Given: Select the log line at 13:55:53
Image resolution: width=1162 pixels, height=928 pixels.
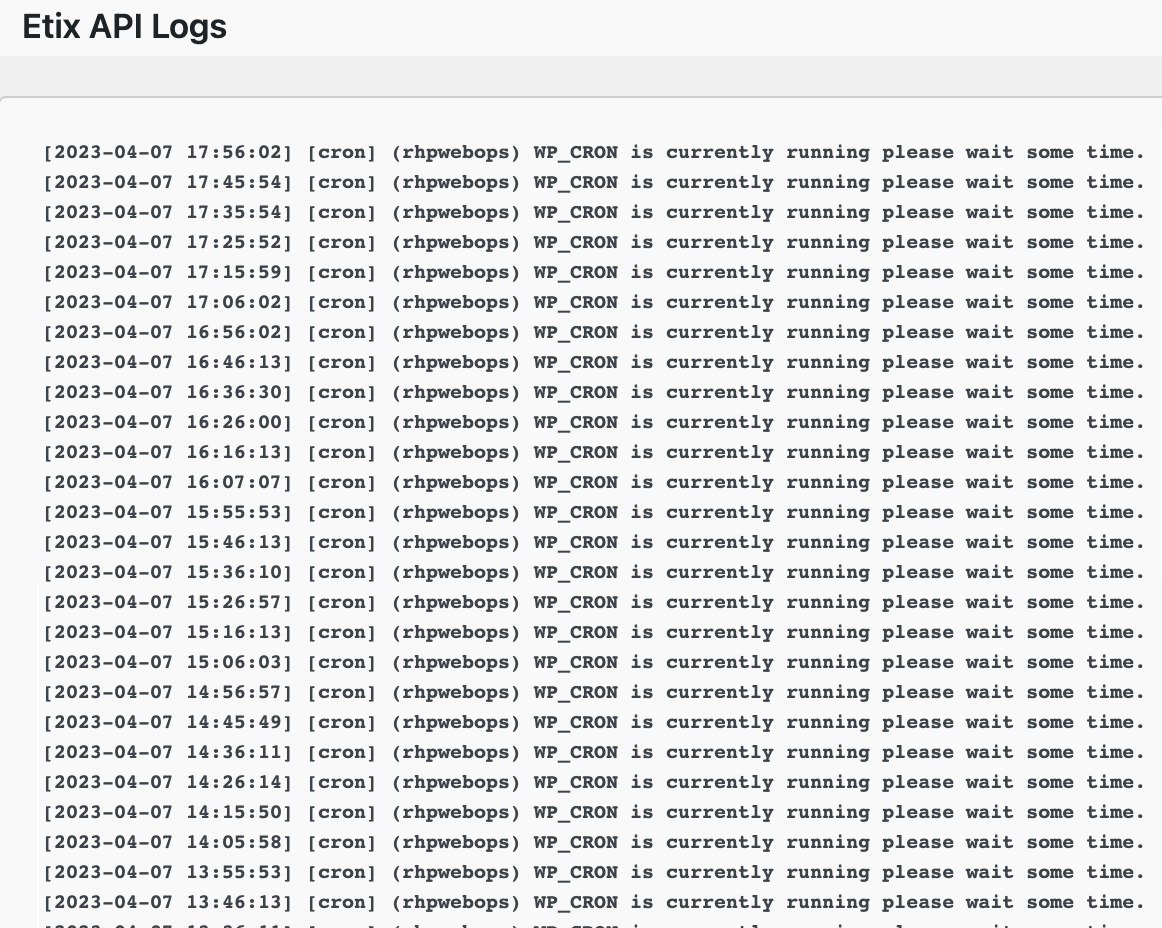Looking at the screenshot, I should (x=593, y=873).
